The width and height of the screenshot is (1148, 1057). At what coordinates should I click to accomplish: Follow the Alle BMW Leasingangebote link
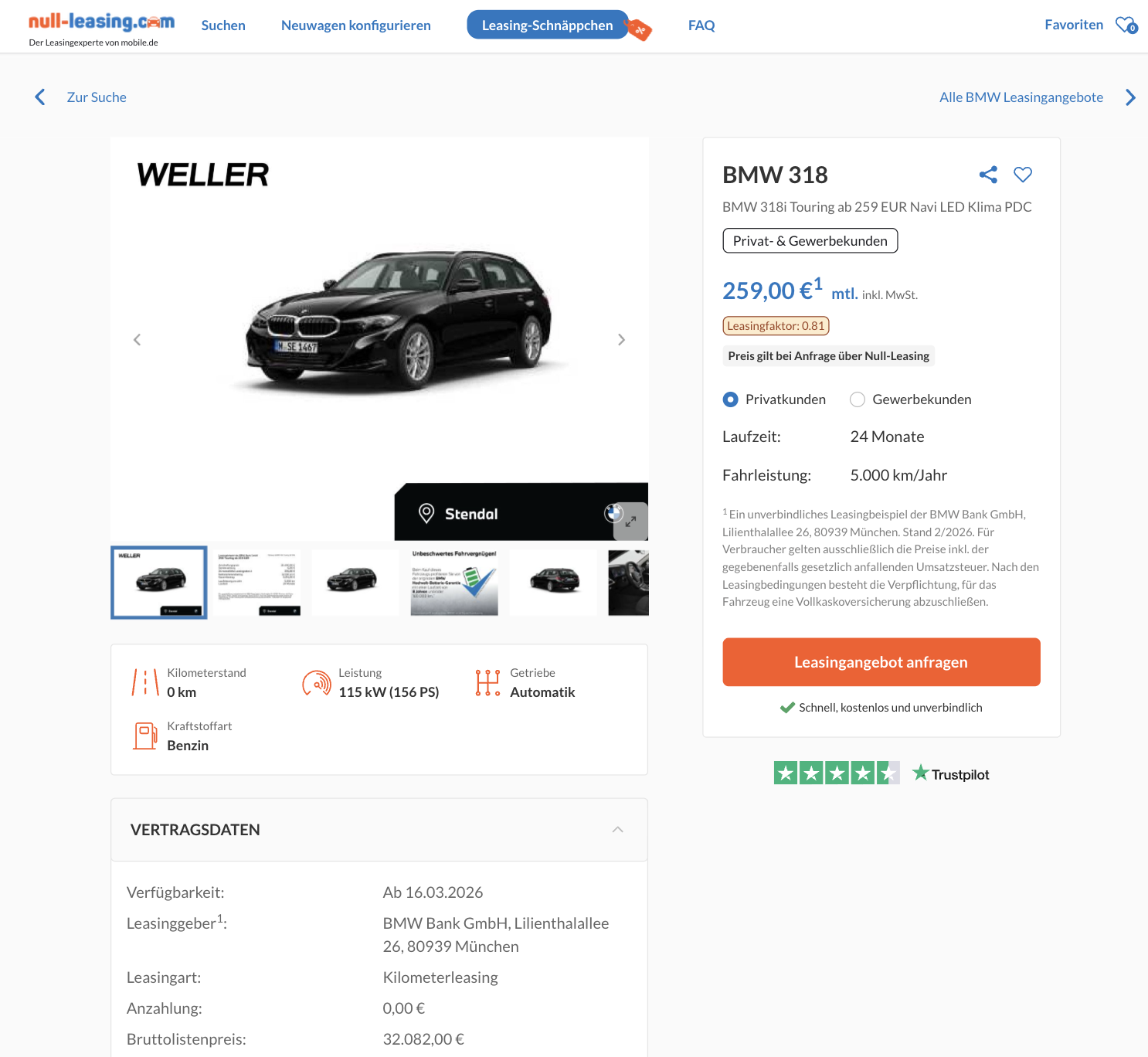click(1021, 97)
